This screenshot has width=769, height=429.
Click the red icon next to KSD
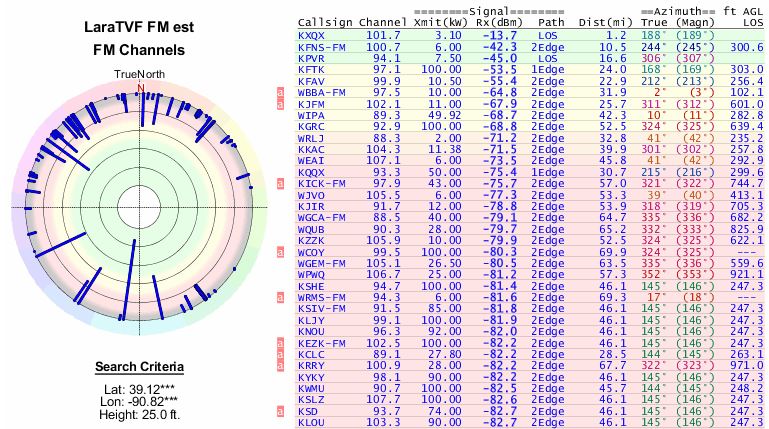(x=281, y=411)
